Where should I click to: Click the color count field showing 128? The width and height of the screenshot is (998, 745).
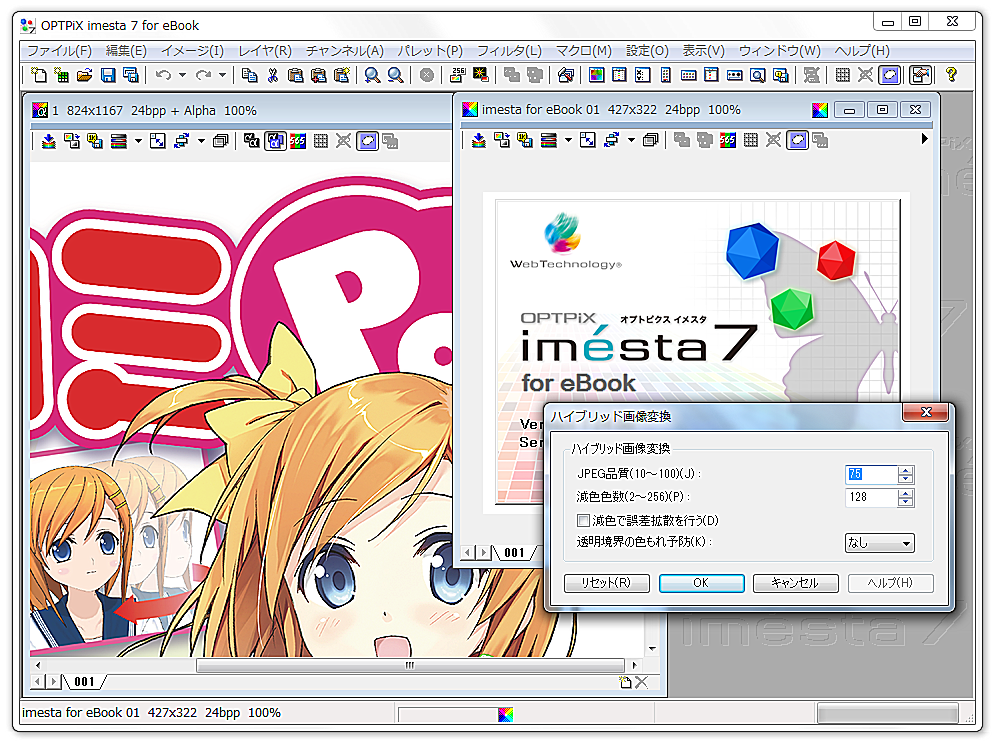click(x=871, y=498)
